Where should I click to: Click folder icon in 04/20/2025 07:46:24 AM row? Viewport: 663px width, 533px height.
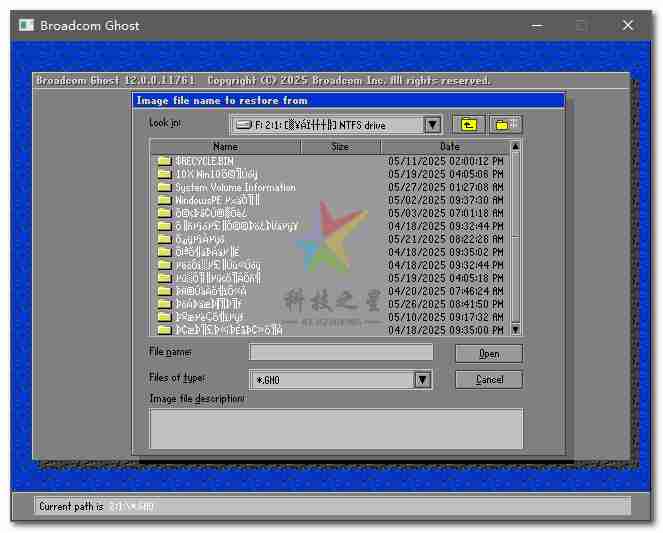[164, 291]
